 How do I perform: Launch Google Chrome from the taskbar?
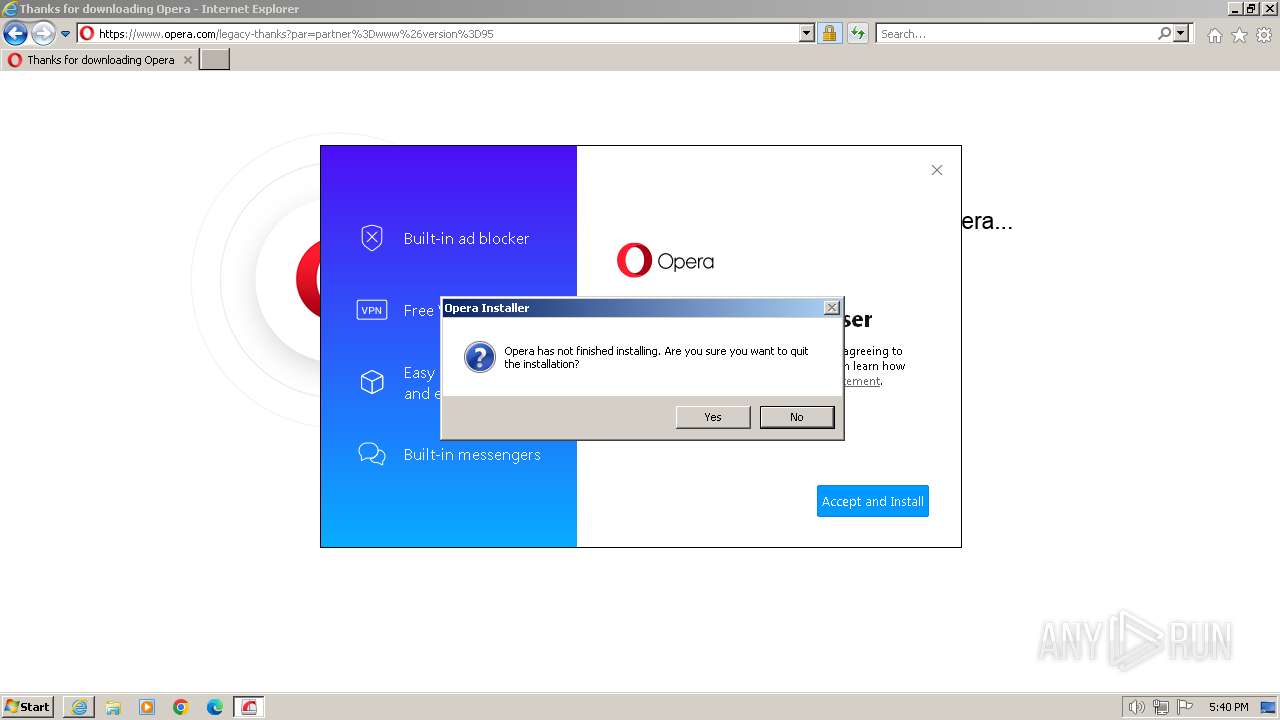tap(181, 707)
